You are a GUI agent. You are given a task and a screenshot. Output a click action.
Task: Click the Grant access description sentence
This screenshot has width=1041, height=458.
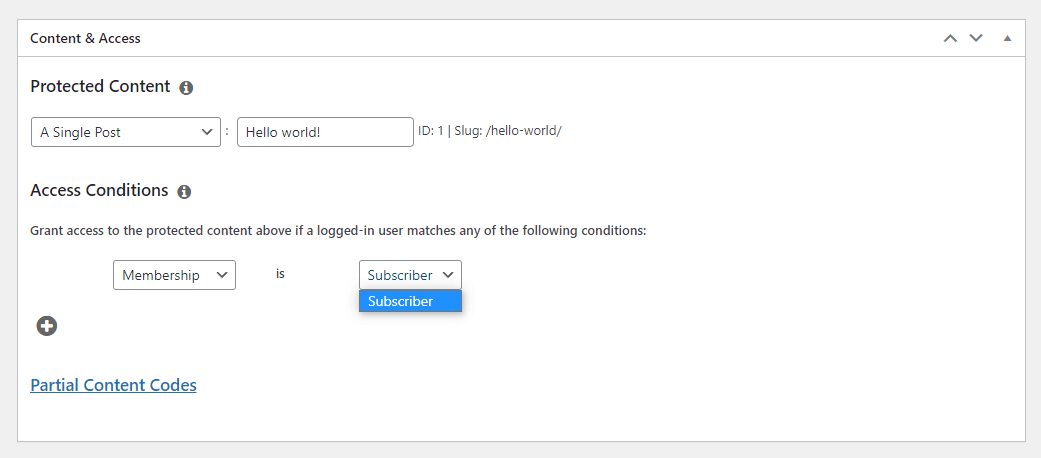coord(339,232)
